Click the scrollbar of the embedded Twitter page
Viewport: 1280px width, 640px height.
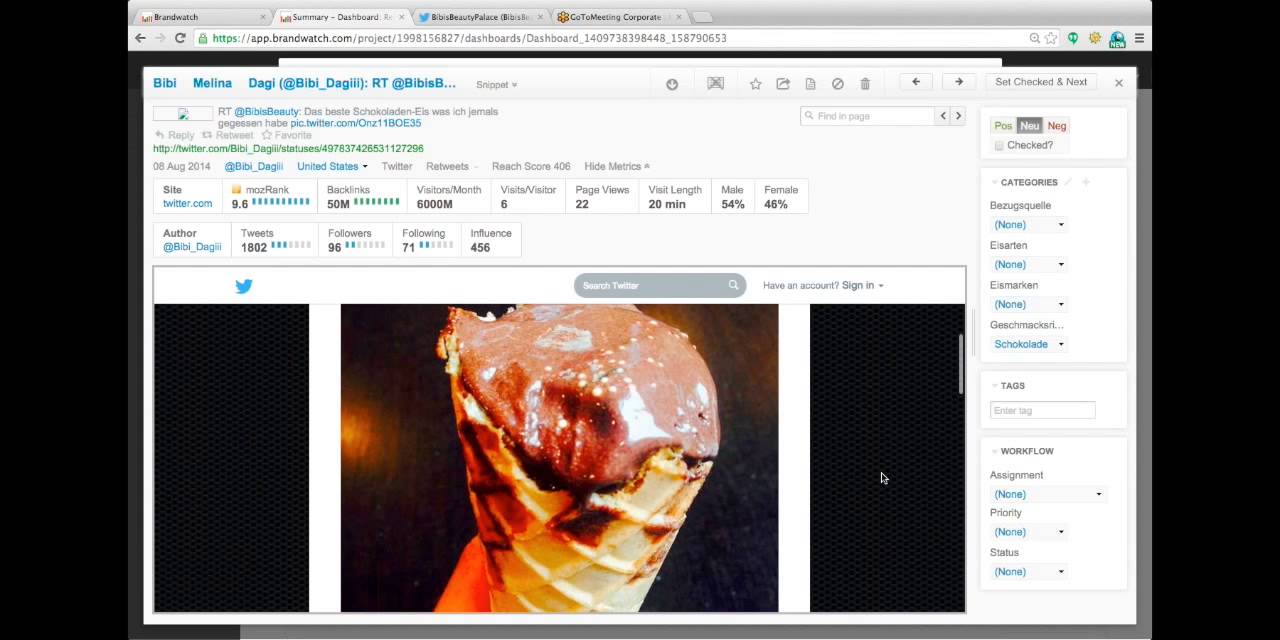[x=961, y=363]
